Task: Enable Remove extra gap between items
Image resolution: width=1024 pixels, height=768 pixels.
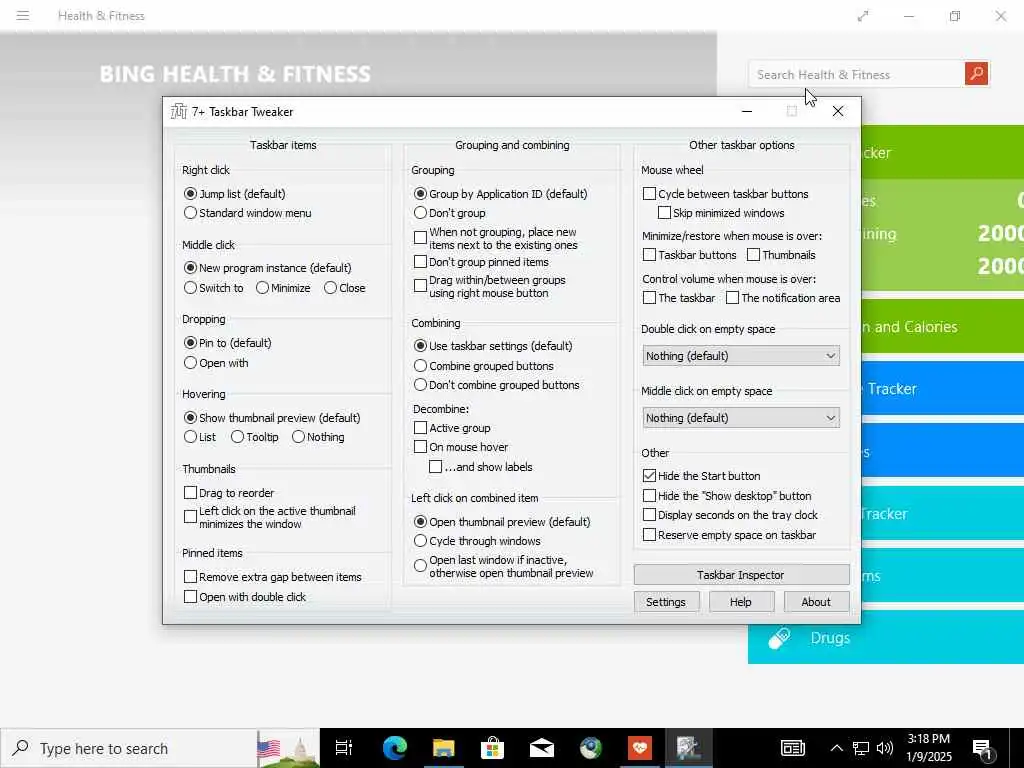Action: pos(273,577)
